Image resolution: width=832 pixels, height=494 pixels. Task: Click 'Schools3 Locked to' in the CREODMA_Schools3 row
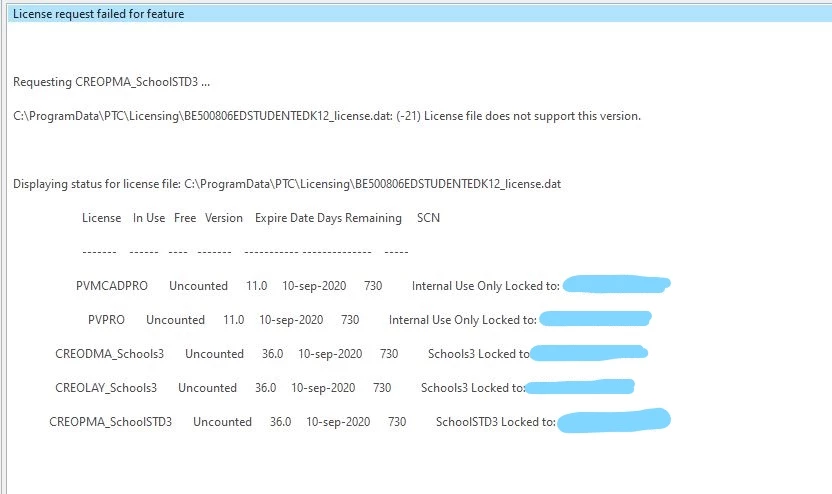tap(479, 354)
